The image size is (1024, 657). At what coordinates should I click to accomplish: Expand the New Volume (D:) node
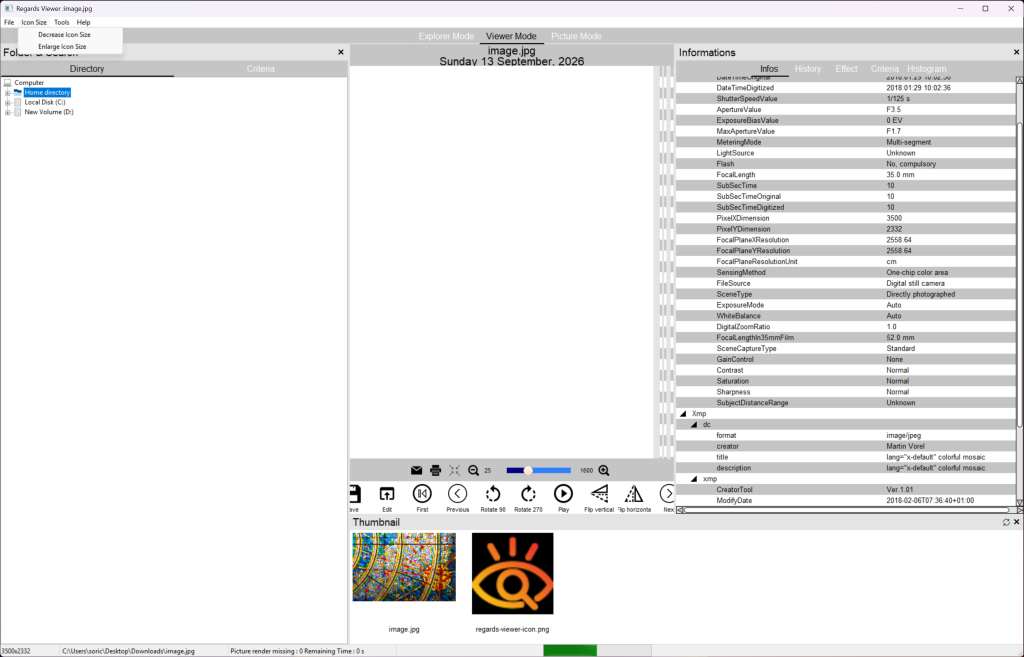[x=8, y=112]
